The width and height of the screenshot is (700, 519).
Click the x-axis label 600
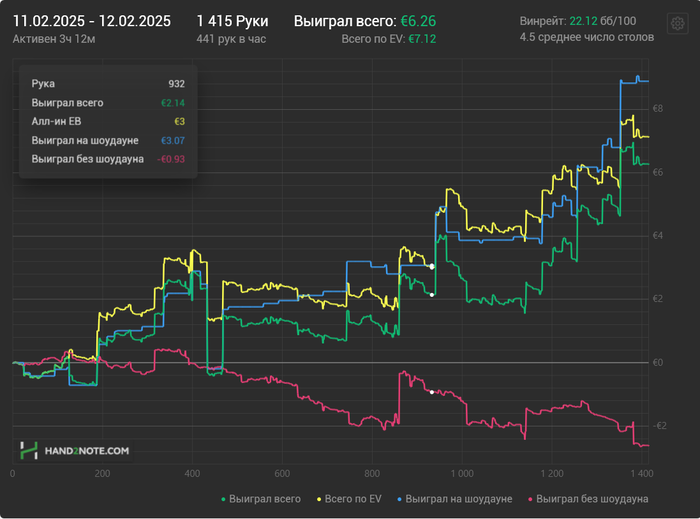[282, 473]
